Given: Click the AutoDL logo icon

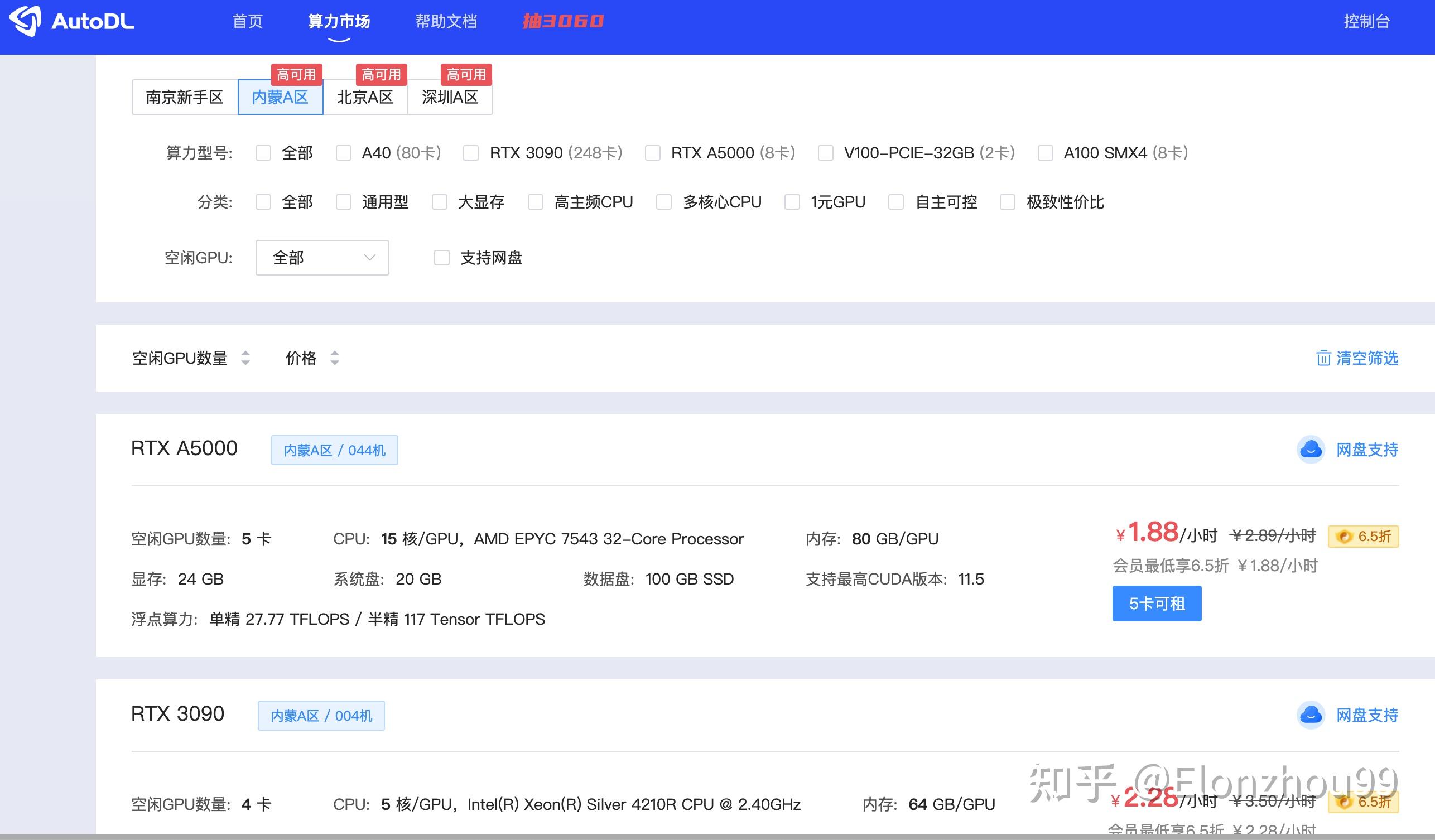Looking at the screenshot, I should pos(25,21).
